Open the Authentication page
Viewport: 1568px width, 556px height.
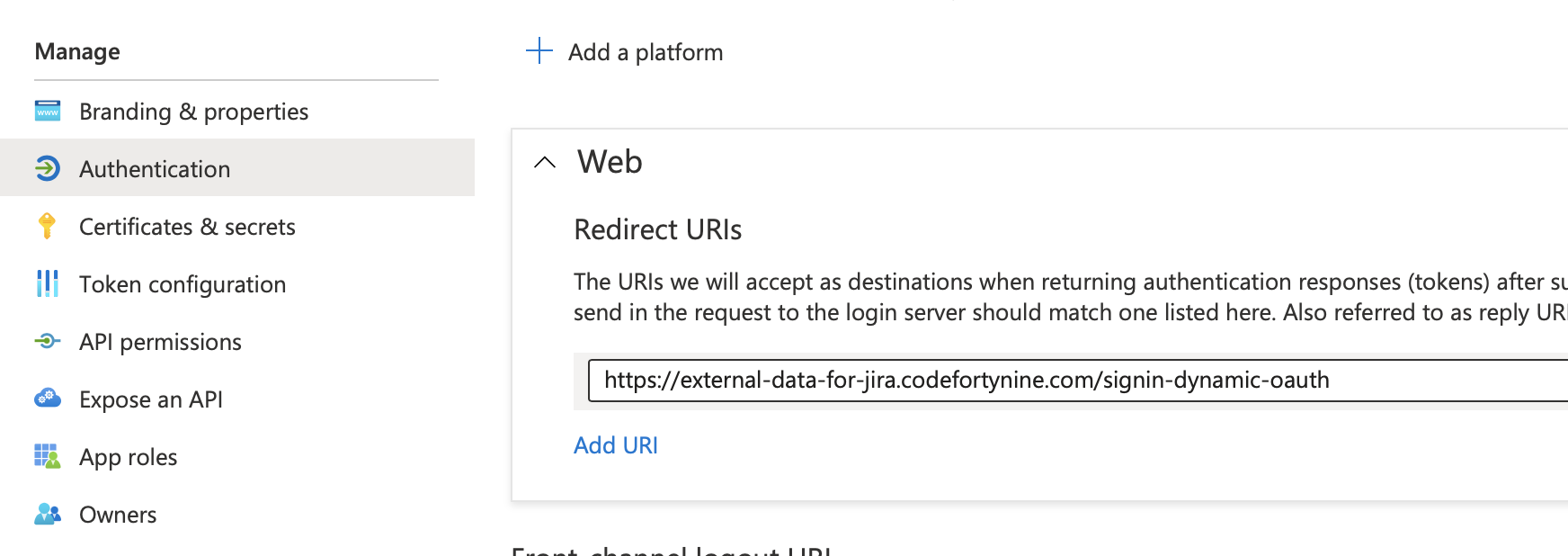(x=154, y=168)
